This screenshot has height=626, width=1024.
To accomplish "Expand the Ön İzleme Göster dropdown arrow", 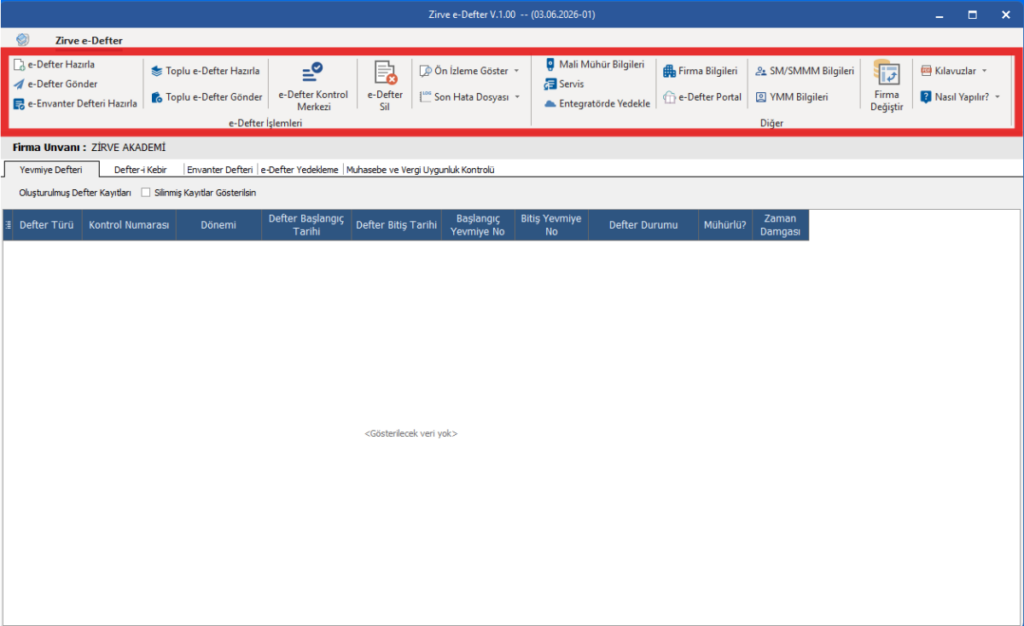I will click(517, 70).
